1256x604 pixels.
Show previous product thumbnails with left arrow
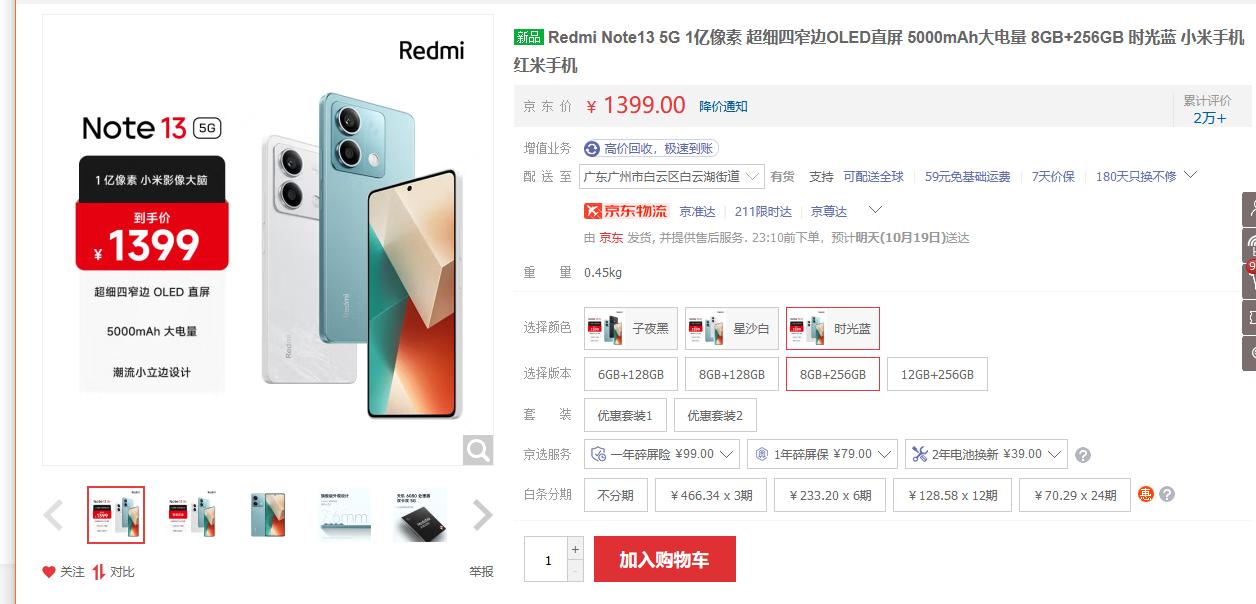click(x=54, y=515)
